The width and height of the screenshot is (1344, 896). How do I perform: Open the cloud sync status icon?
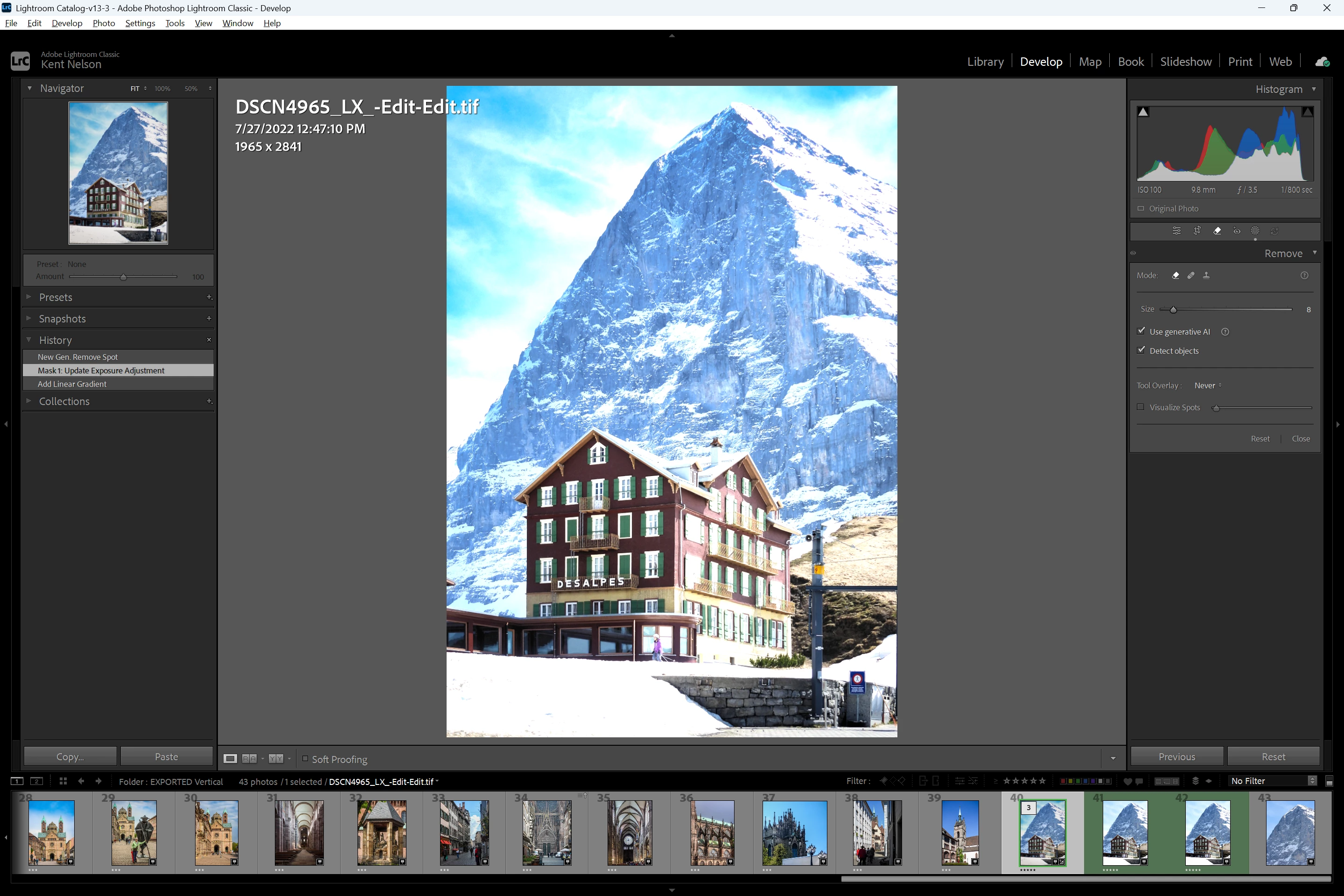tap(1322, 62)
